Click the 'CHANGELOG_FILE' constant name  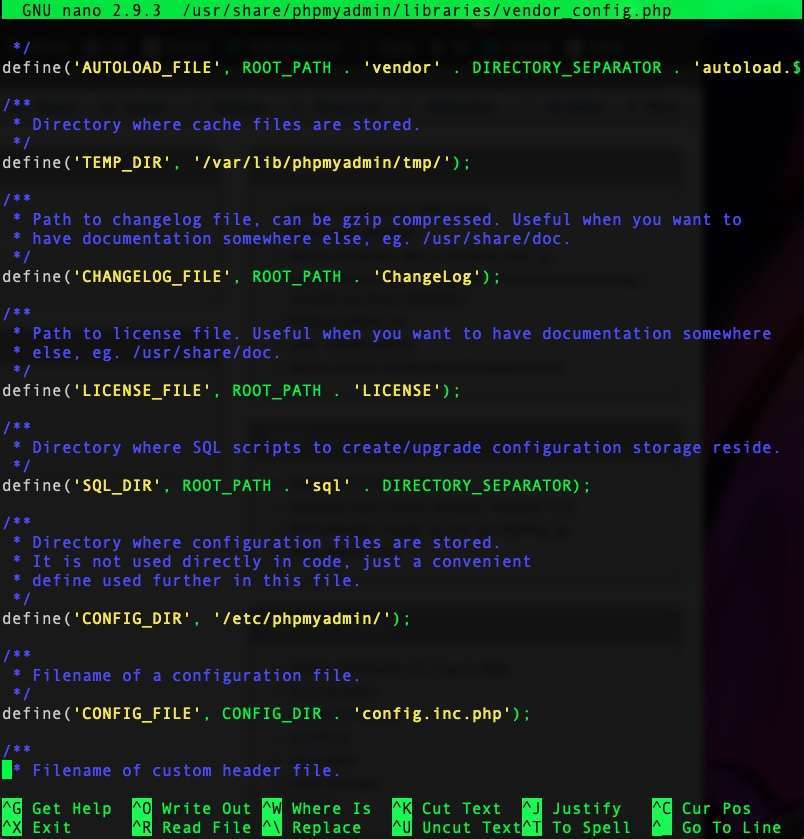coord(151,277)
